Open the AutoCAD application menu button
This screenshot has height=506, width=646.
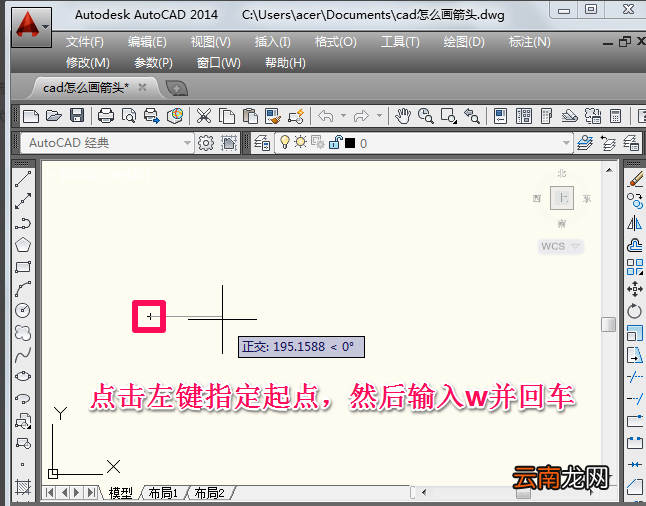point(31,27)
